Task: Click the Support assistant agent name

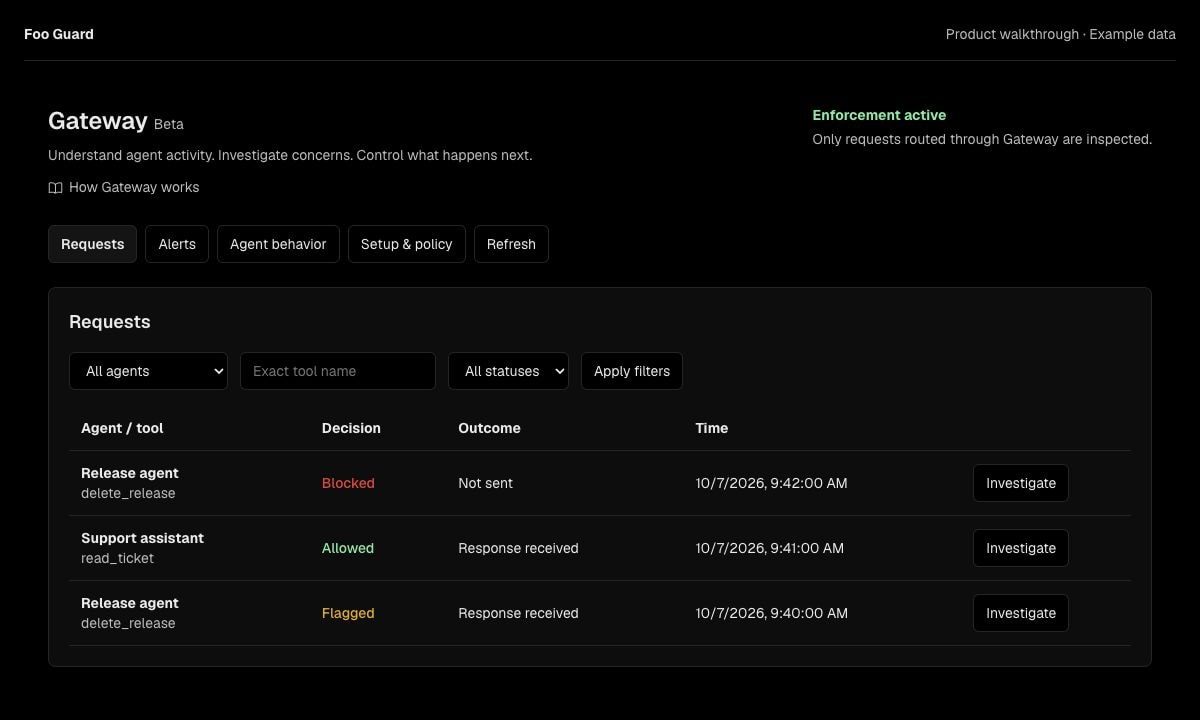Action: [x=142, y=538]
